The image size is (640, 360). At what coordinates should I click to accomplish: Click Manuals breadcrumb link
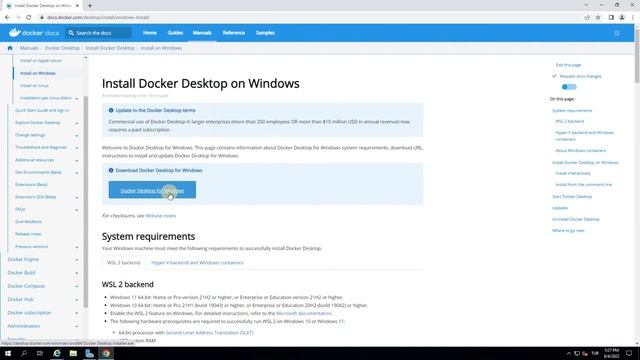(29, 48)
